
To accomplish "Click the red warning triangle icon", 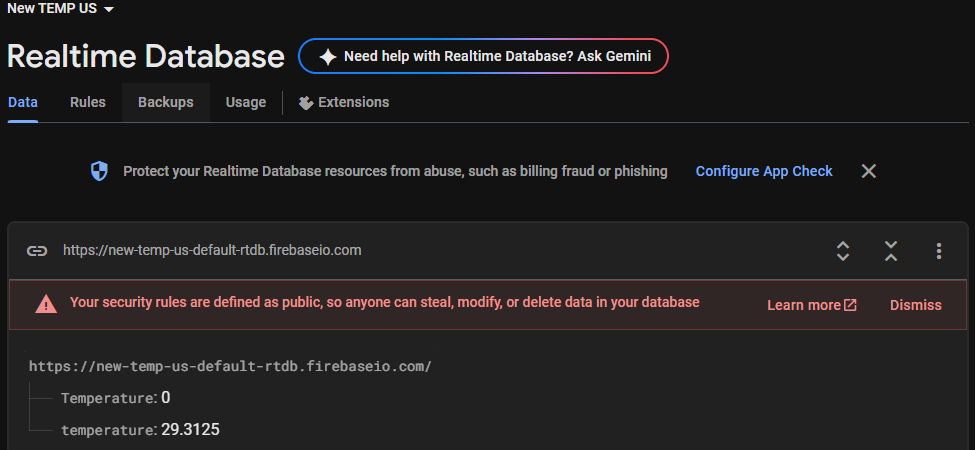I will (46, 304).
